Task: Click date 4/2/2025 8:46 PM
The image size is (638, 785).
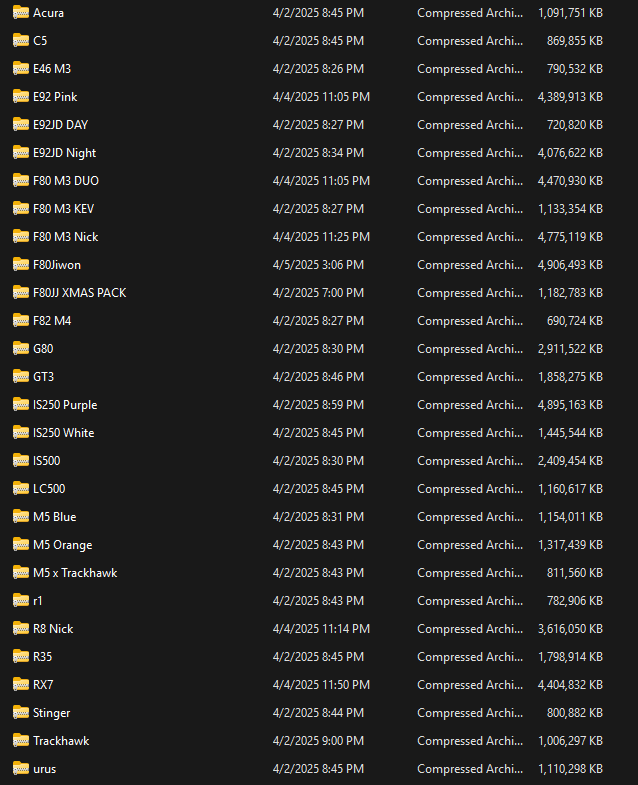Action: click(318, 377)
